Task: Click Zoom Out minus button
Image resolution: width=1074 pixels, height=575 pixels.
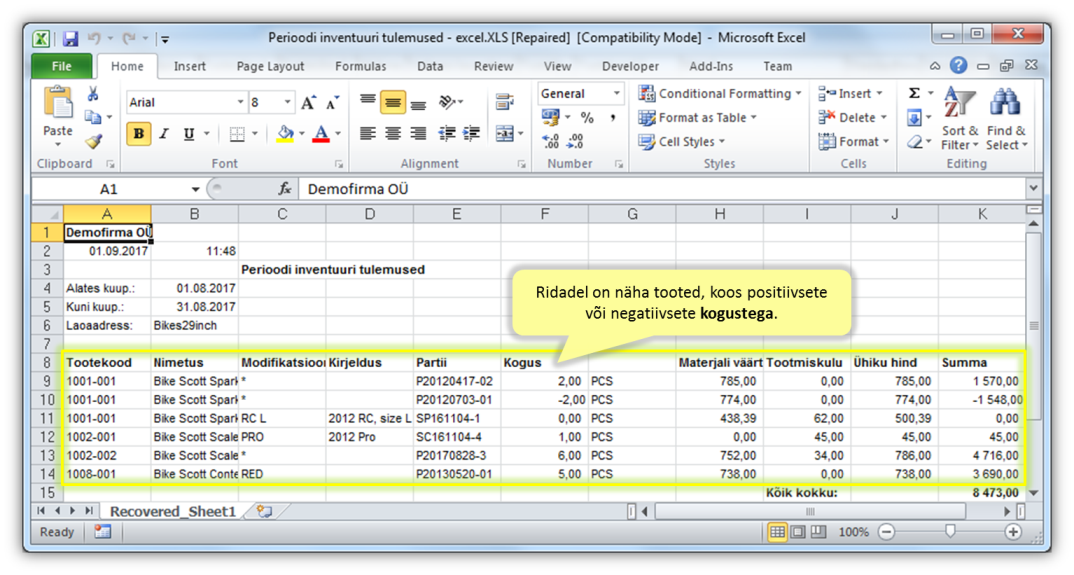Action: 886,533
